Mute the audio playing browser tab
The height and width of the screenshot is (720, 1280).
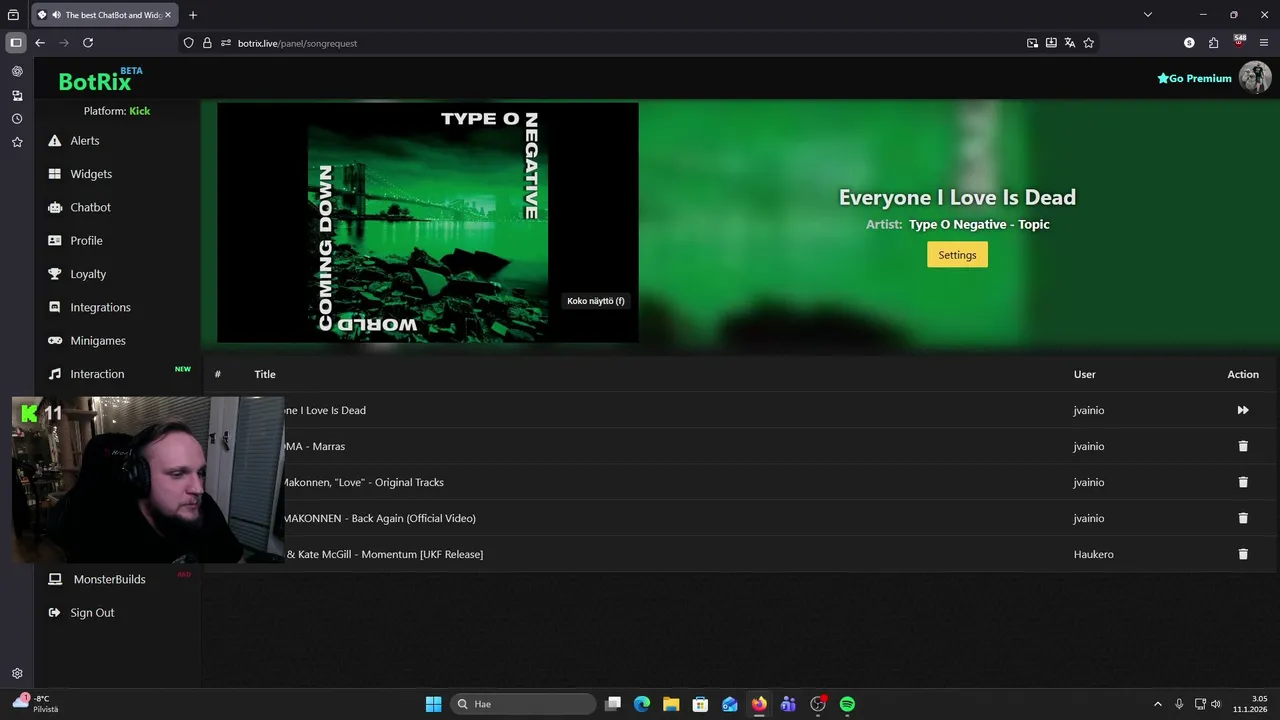57,15
